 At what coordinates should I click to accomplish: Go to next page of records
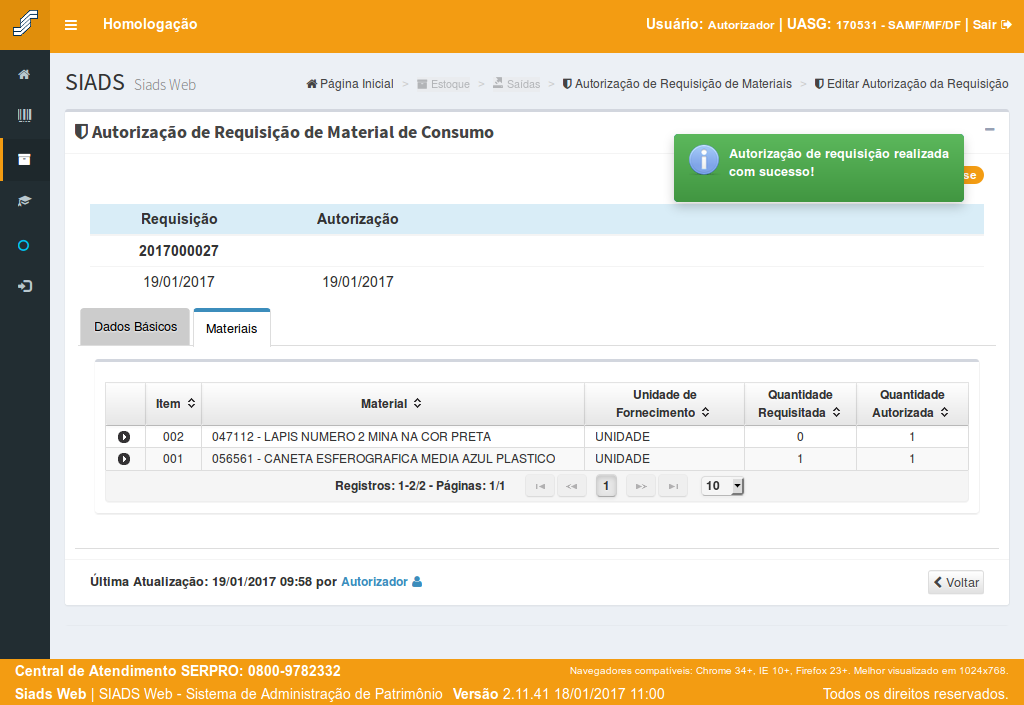pyautogui.click(x=641, y=486)
